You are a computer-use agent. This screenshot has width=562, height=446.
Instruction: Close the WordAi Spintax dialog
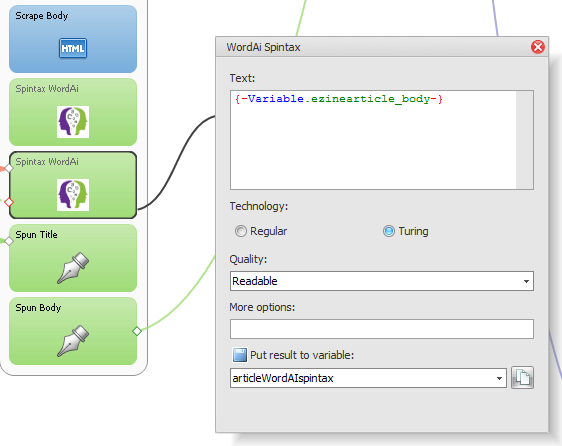(x=538, y=47)
